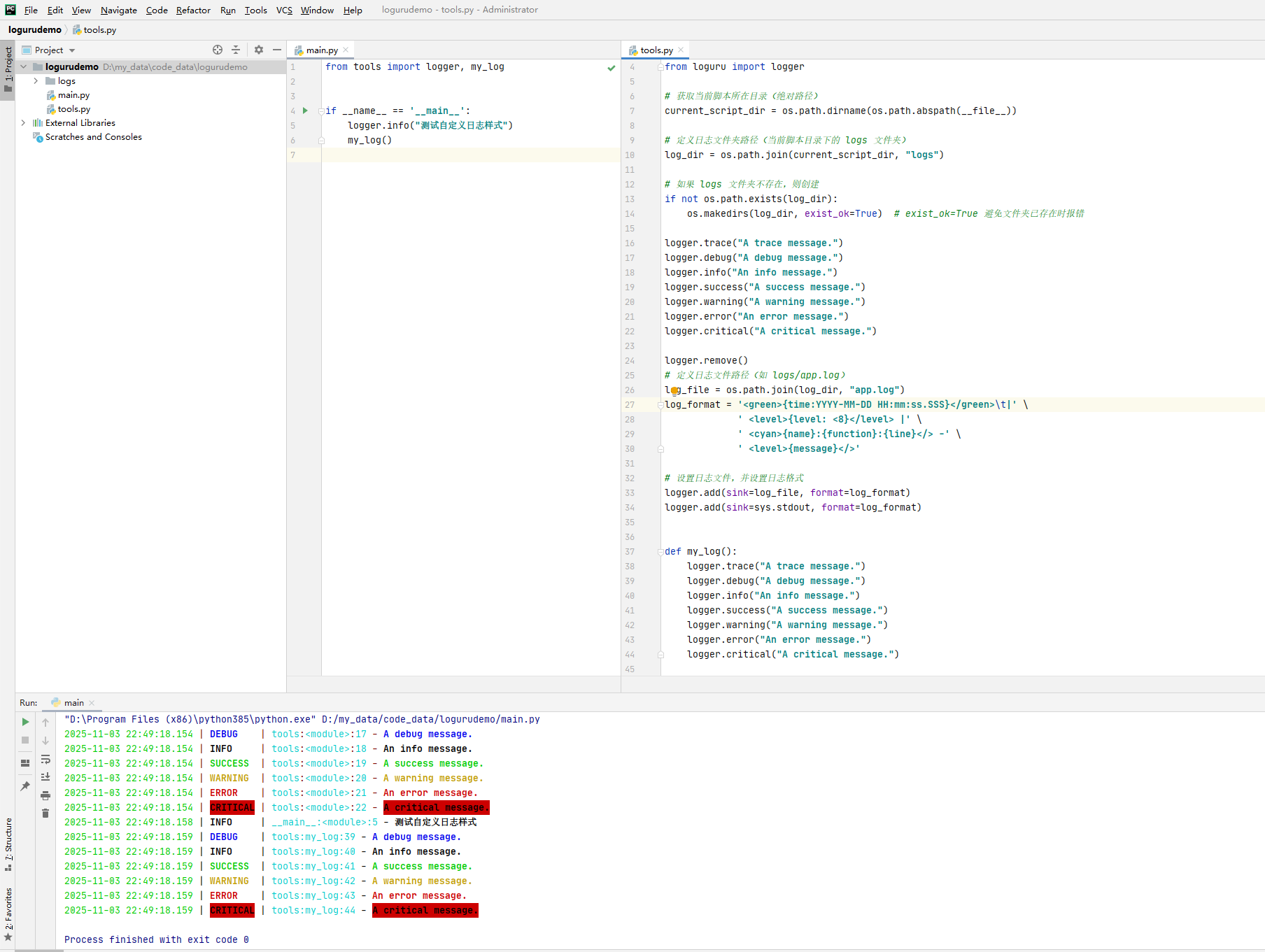Stop the process via red stop icon
This screenshot has width=1265, height=952.
click(24, 741)
